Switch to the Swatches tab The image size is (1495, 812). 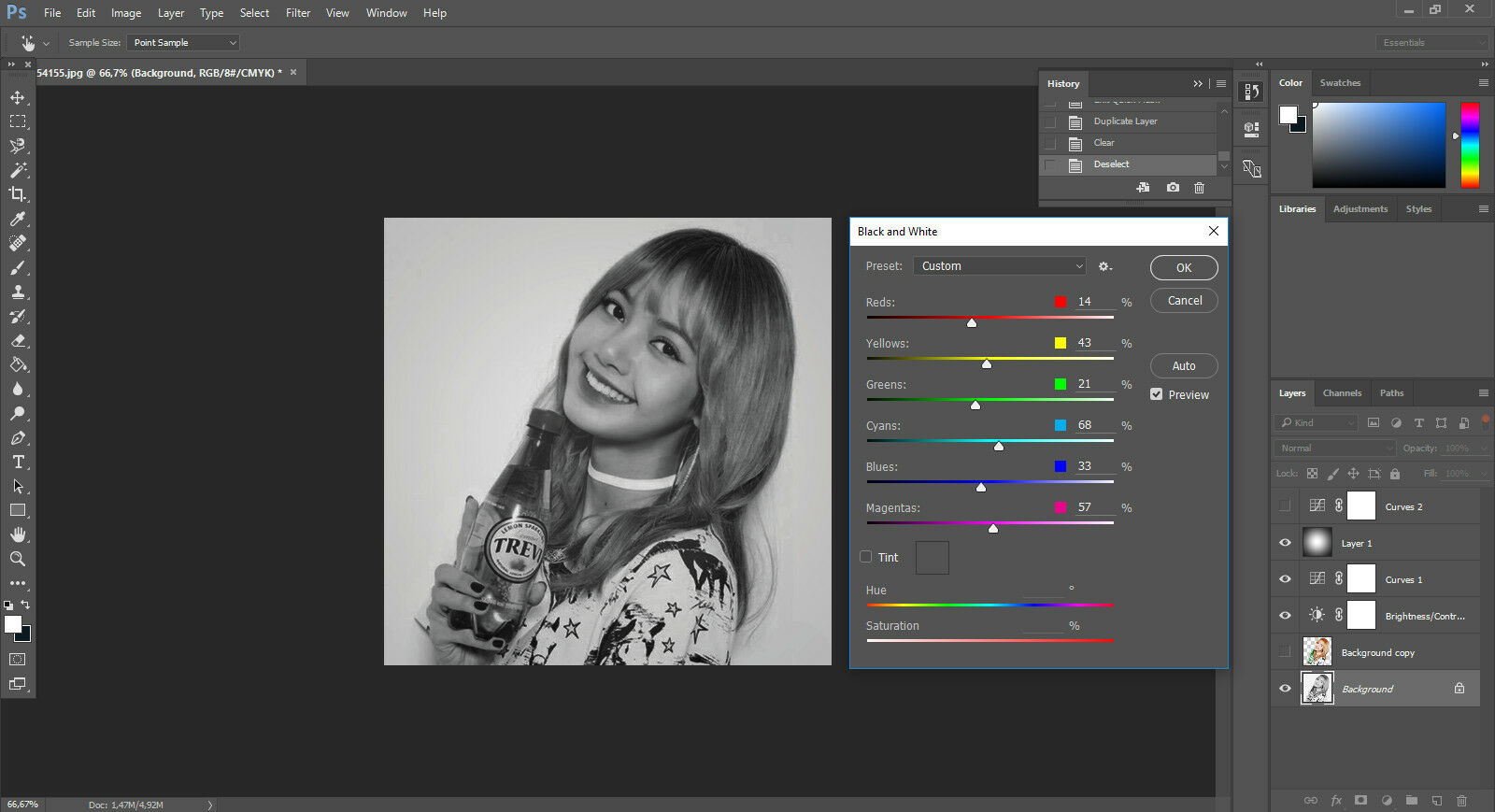point(1340,83)
